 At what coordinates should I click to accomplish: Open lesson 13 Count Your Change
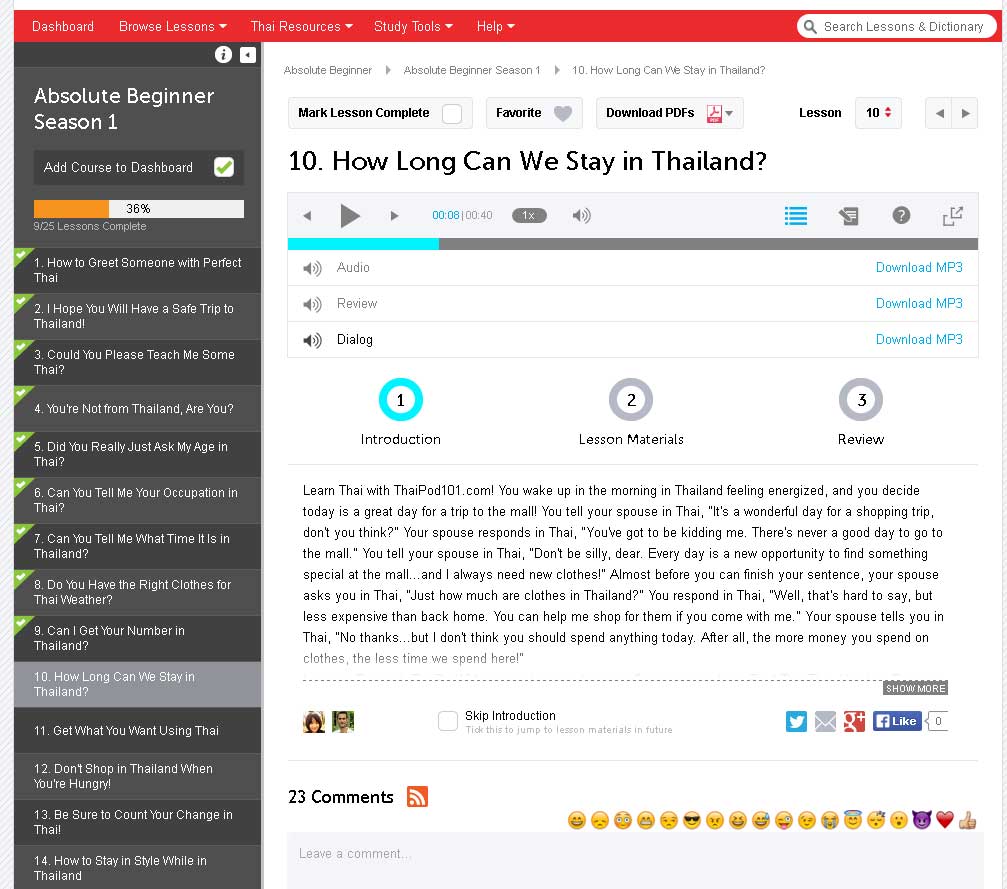click(x=137, y=823)
